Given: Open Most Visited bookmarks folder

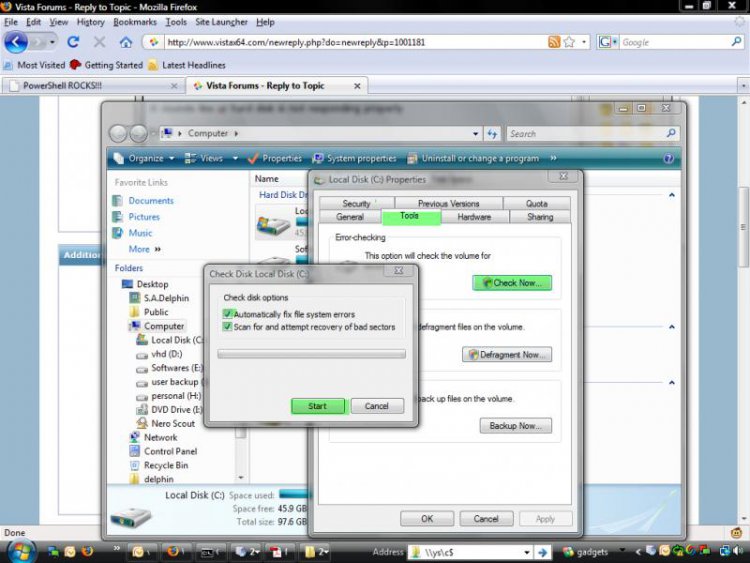Looking at the screenshot, I should pyautogui.click(x=34, y=65).
